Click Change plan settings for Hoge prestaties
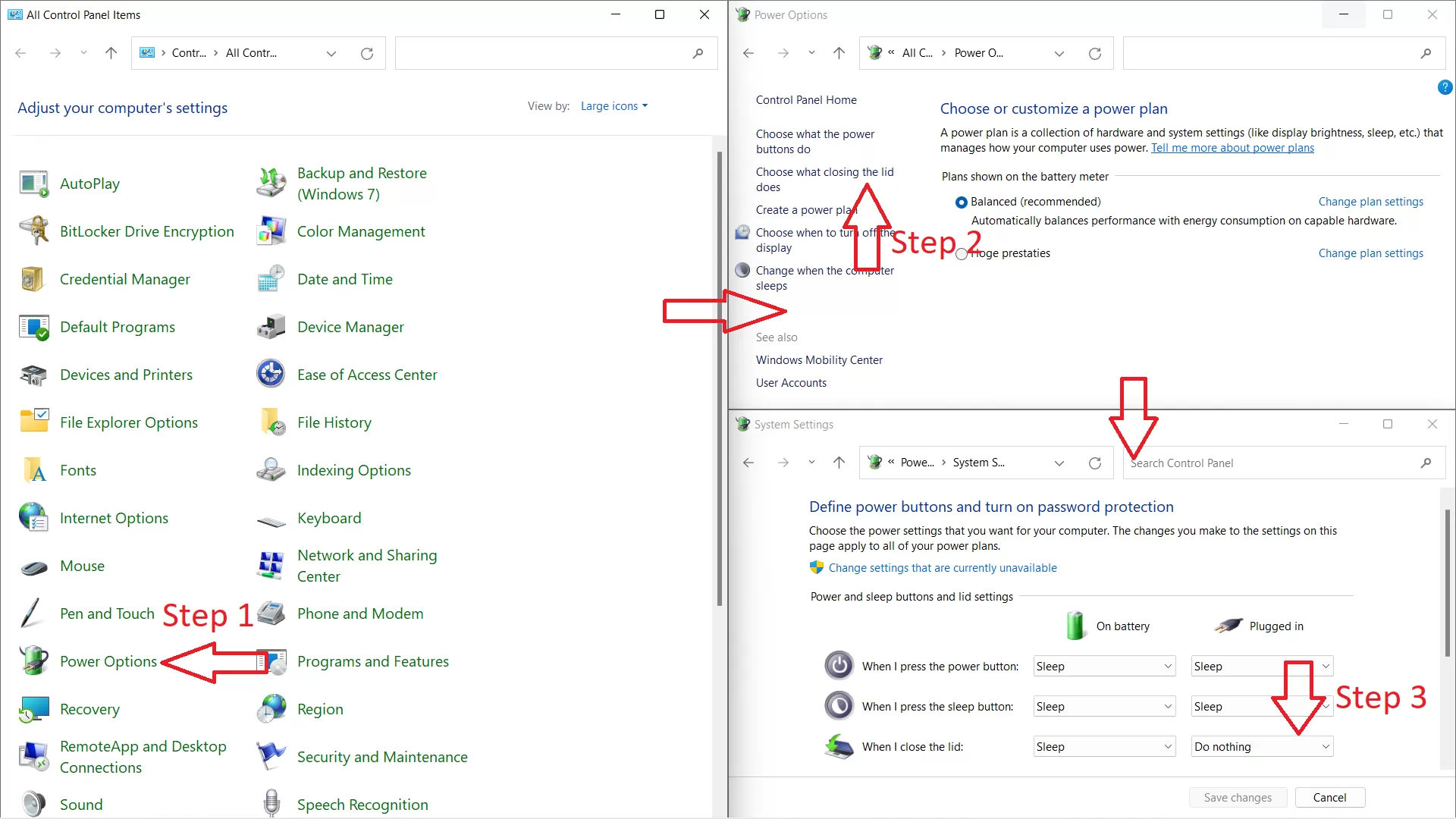1456x819 pixels. (x=1370, y=253)
